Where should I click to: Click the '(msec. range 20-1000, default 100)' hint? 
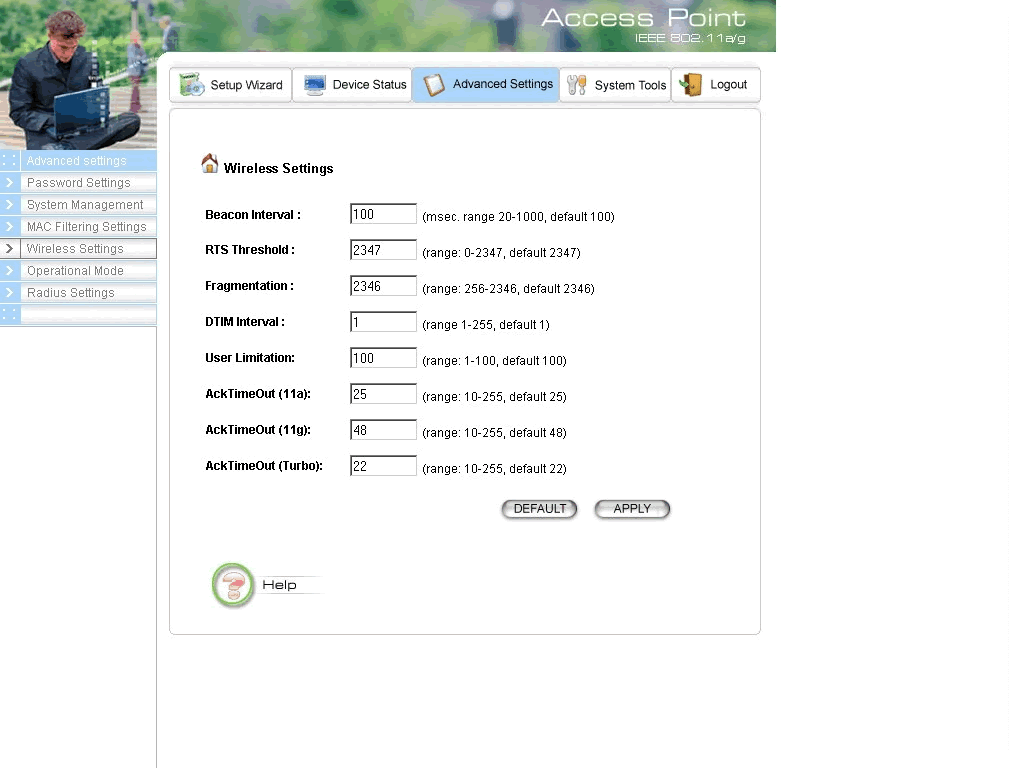coord(518,217)
